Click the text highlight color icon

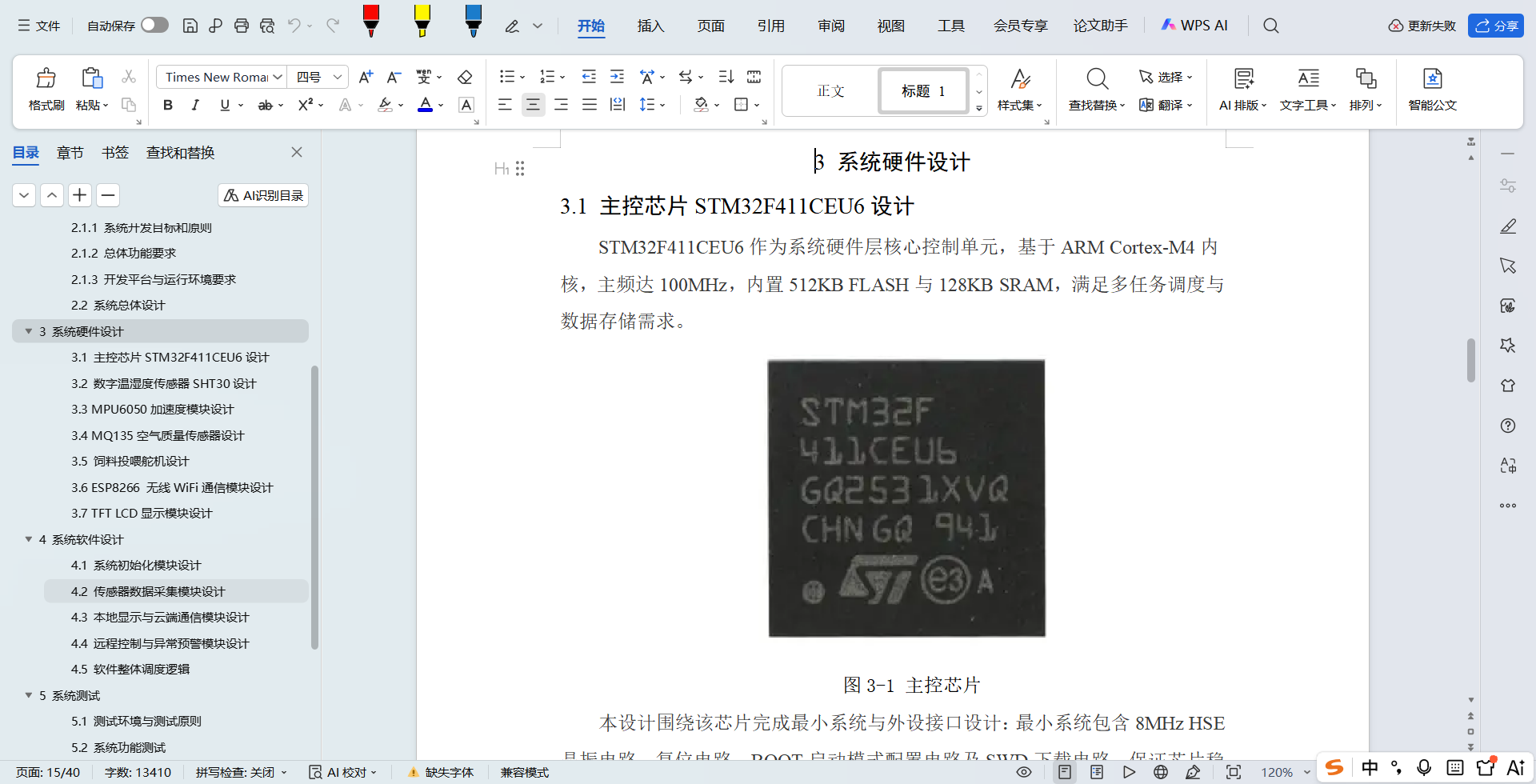click(x=386, y=105)
